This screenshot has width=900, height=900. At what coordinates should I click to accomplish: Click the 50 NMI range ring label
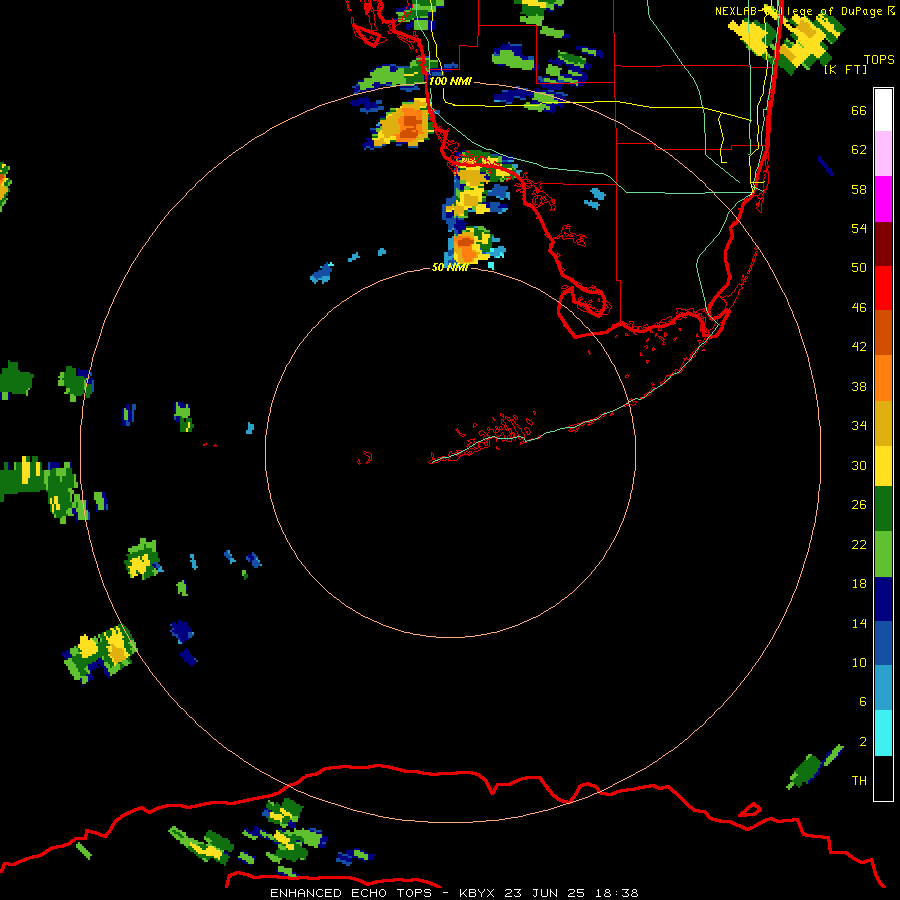450,267
